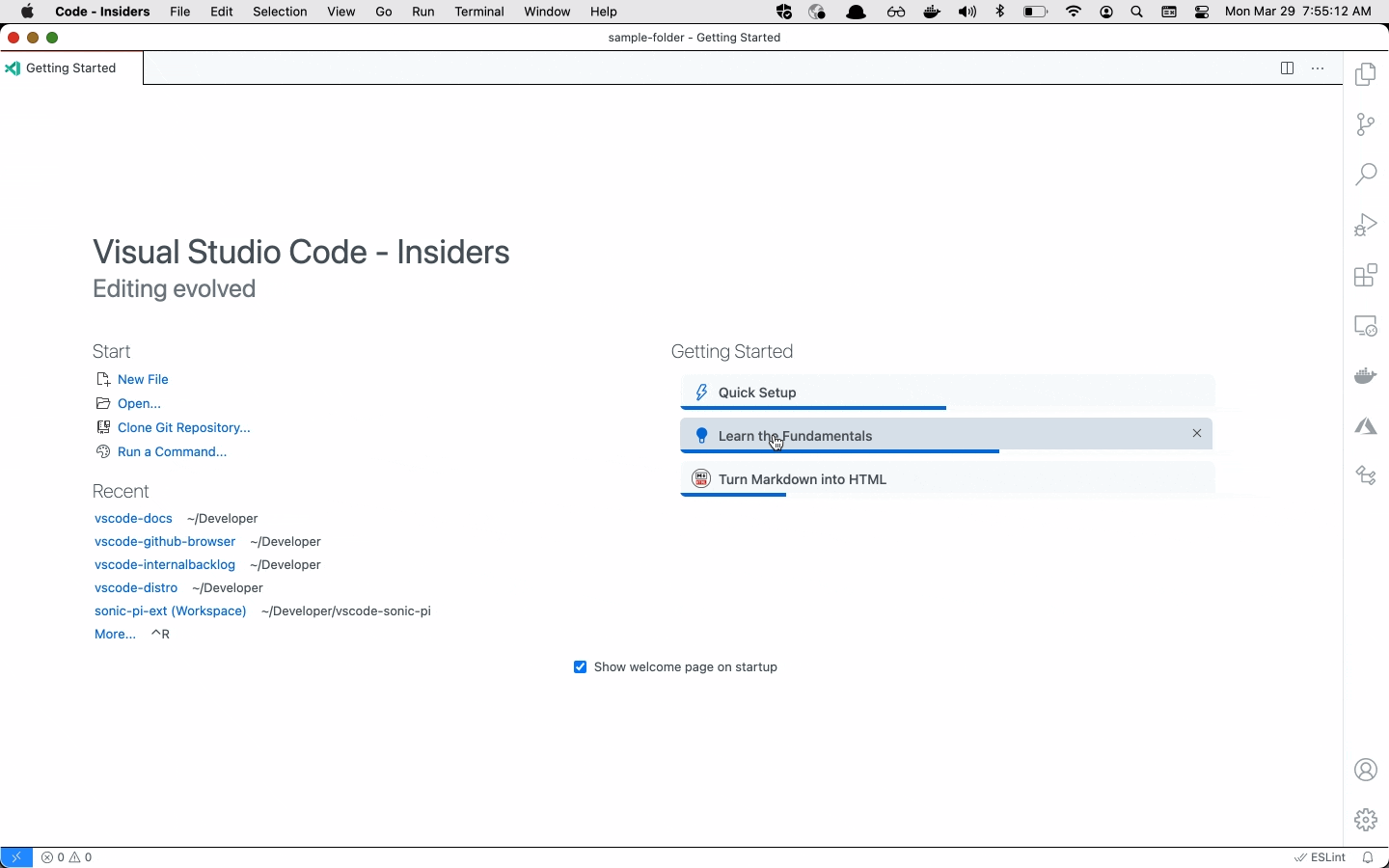Image resolution: width=1389 pixels, height=868 pixels.
Task: Click the Clone Git Repository link
Action: coord(183,428)
